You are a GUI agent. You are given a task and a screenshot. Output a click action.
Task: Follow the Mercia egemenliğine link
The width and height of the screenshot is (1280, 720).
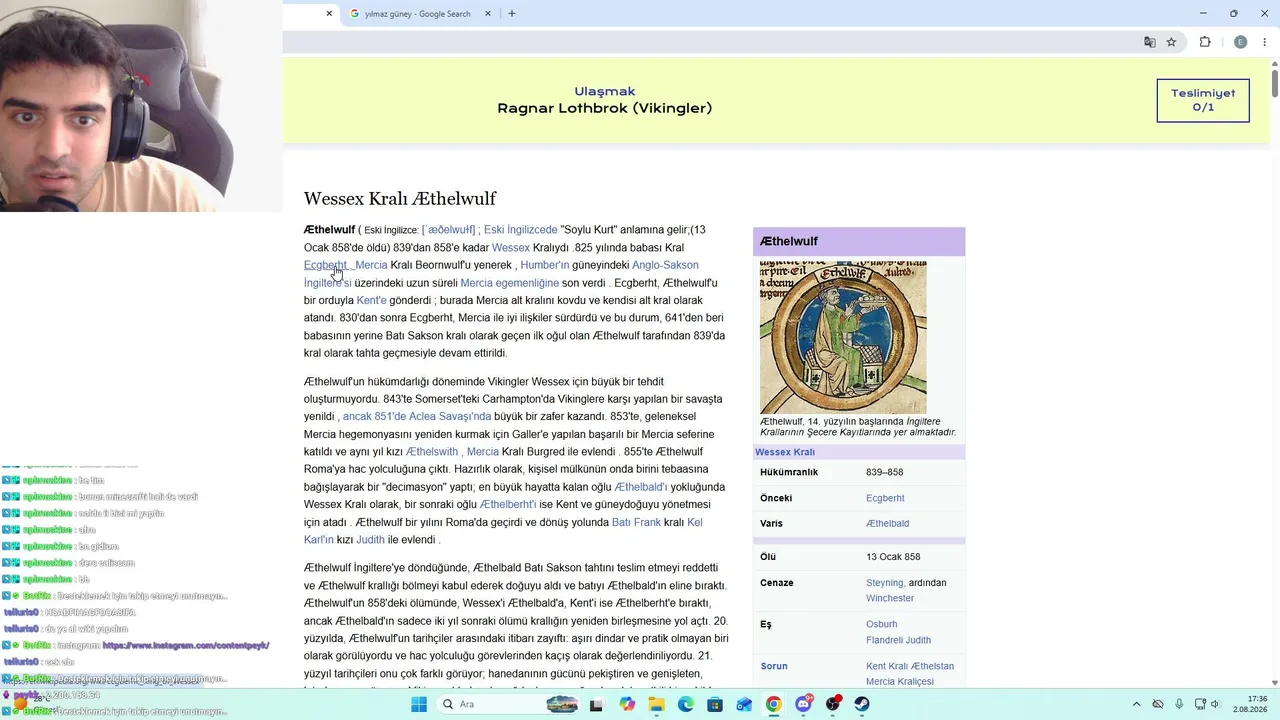coord(510,283)
